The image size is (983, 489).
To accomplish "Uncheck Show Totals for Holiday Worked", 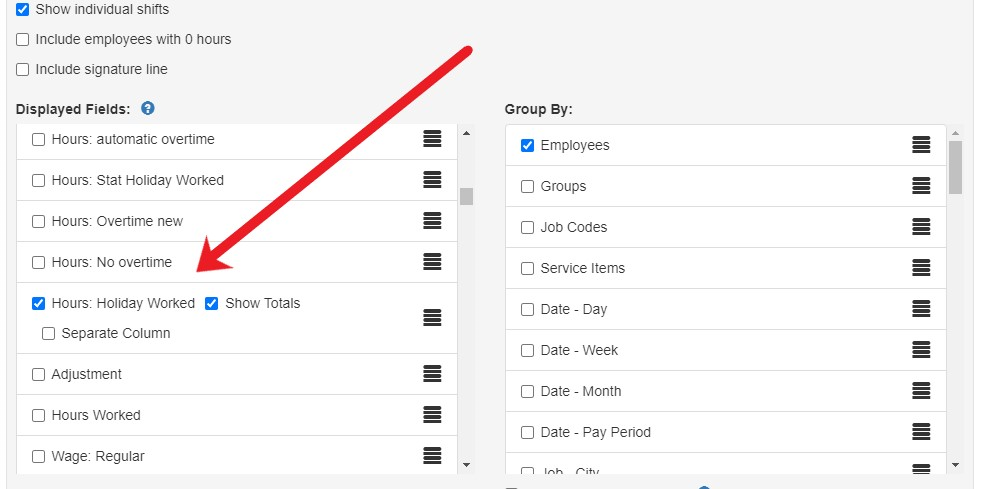I will point(212,303).
